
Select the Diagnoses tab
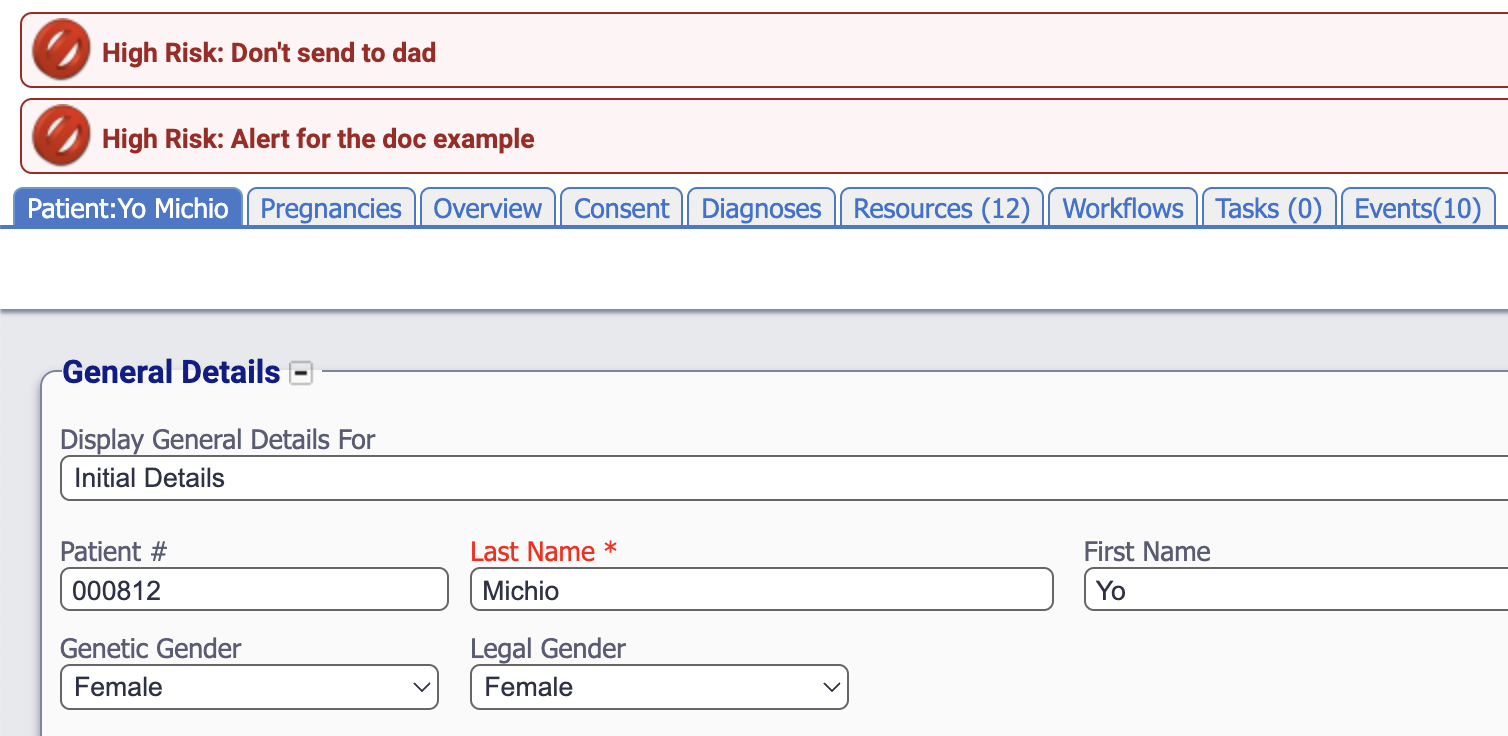point(761,208)
